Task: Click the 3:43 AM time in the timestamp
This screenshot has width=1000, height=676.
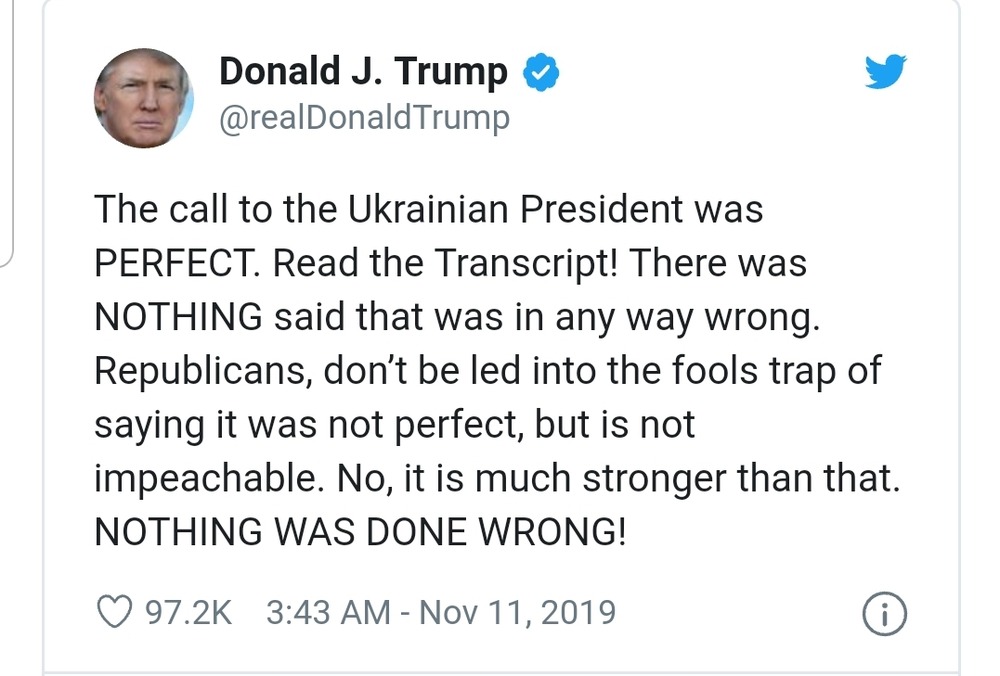Action: pos(327,612)
